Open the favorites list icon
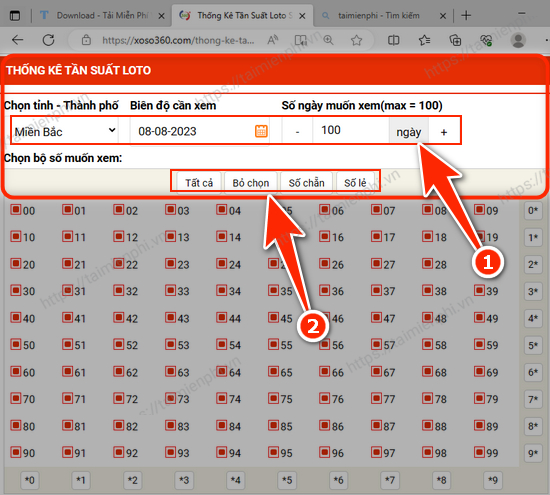 coord(424,40)
